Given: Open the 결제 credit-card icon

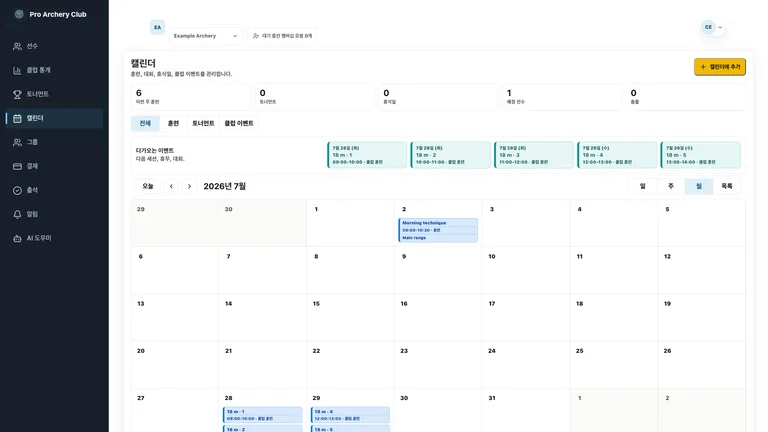Looking at the screenshot, I should click(x=17, y=166).
